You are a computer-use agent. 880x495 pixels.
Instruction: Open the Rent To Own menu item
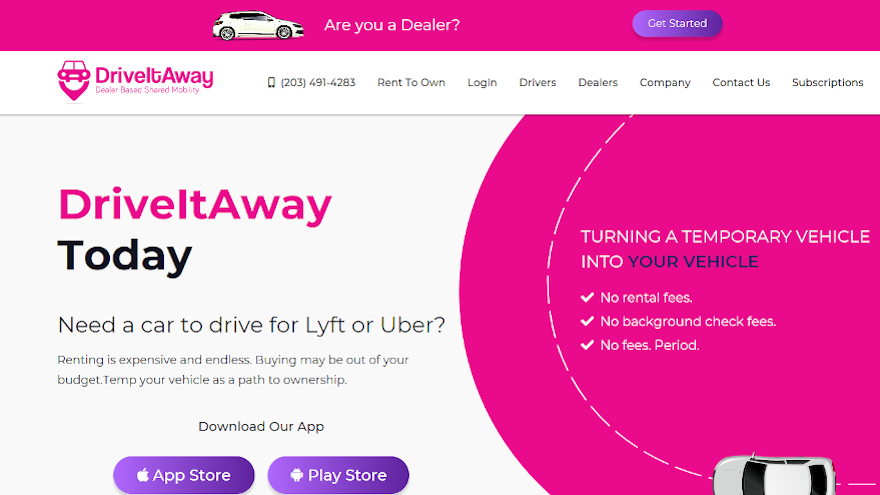click(x=411, y=82)
